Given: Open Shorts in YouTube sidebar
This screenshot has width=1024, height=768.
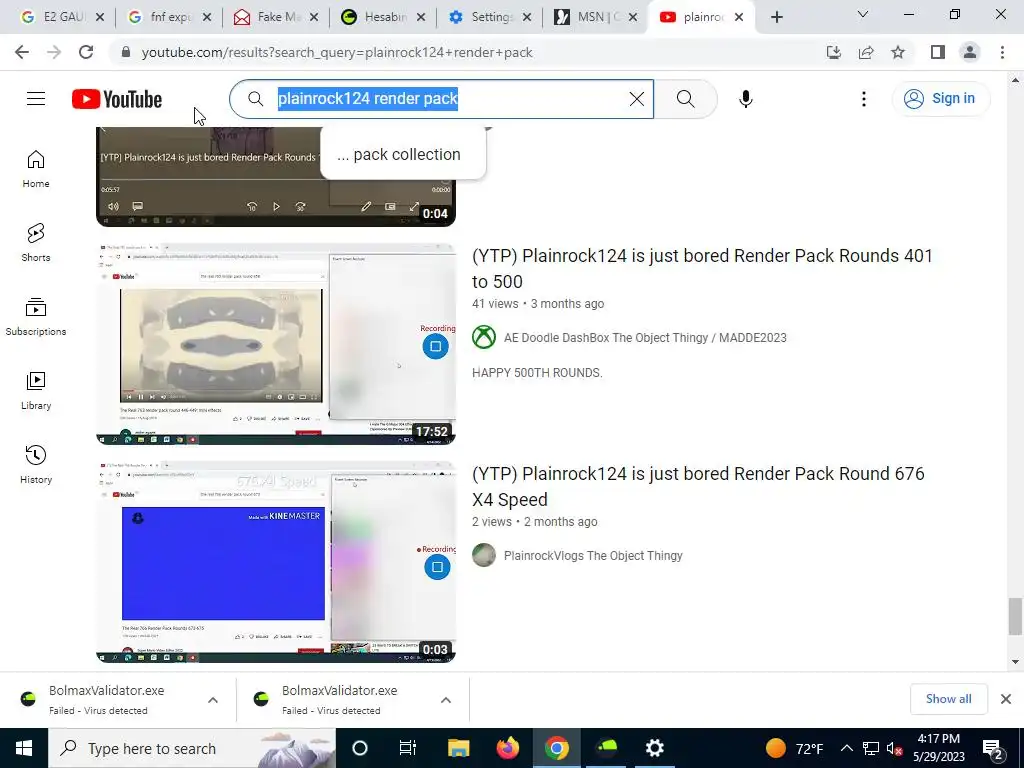Looking at the screenshot, I should (36, 242).
